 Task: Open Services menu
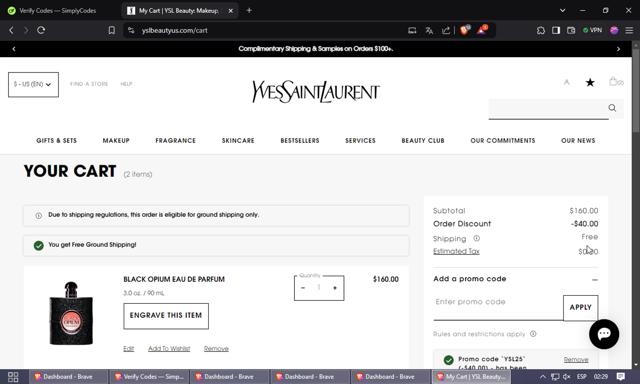pyautogui.click(x=360, y=140)
